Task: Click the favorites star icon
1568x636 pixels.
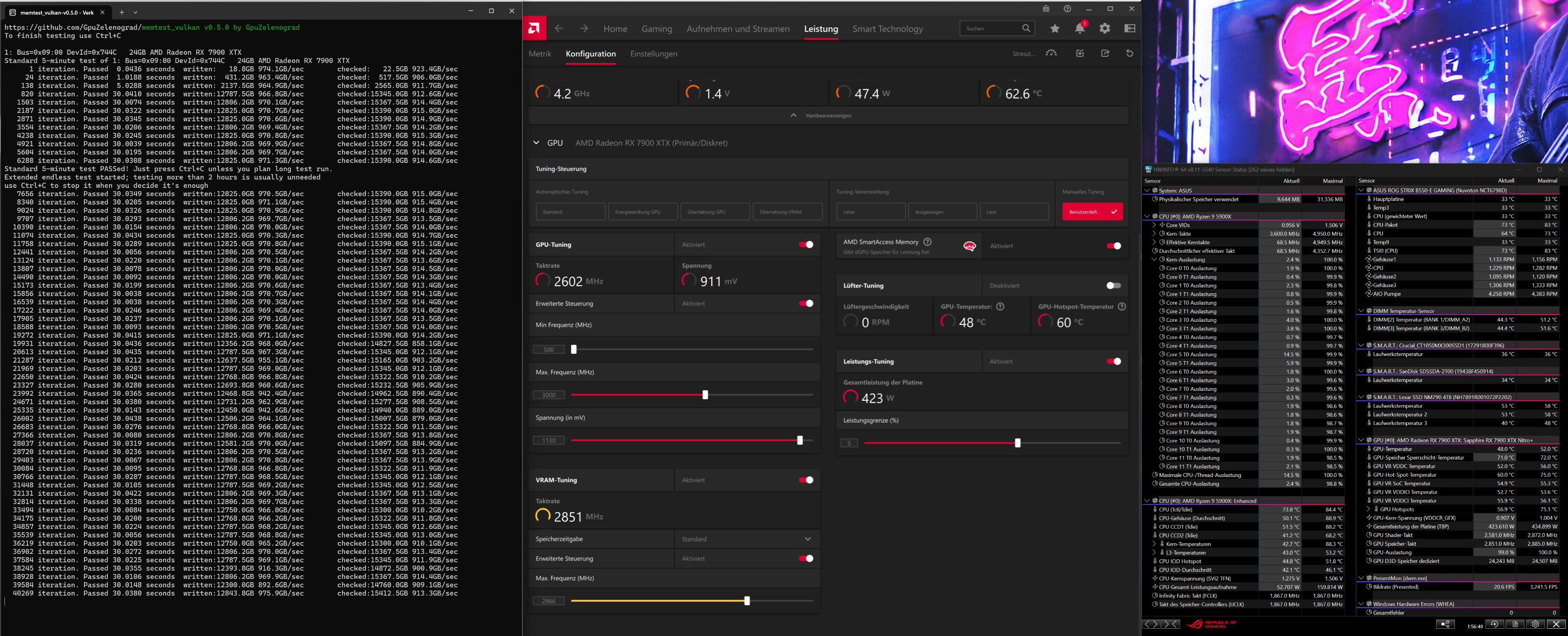Action: tap(1055, 29)
